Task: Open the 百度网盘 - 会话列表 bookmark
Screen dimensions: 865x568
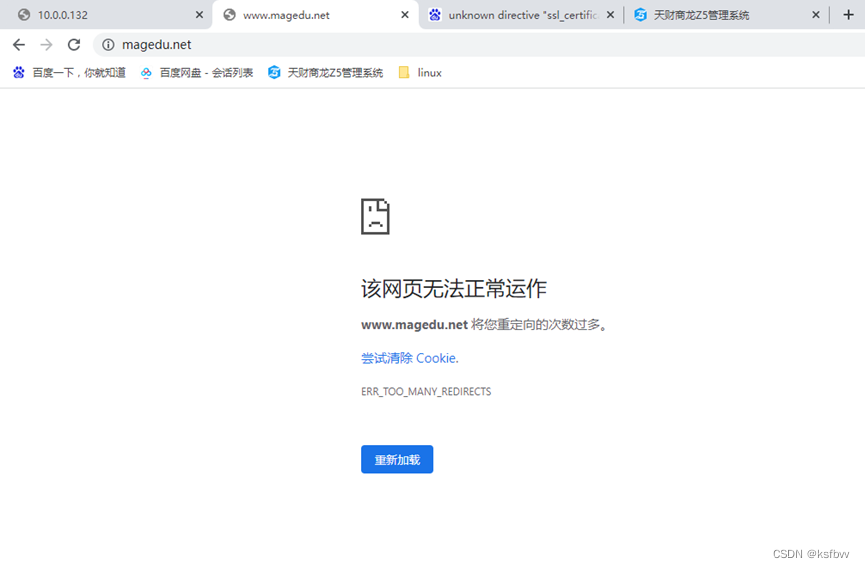Action: point(196,73)
